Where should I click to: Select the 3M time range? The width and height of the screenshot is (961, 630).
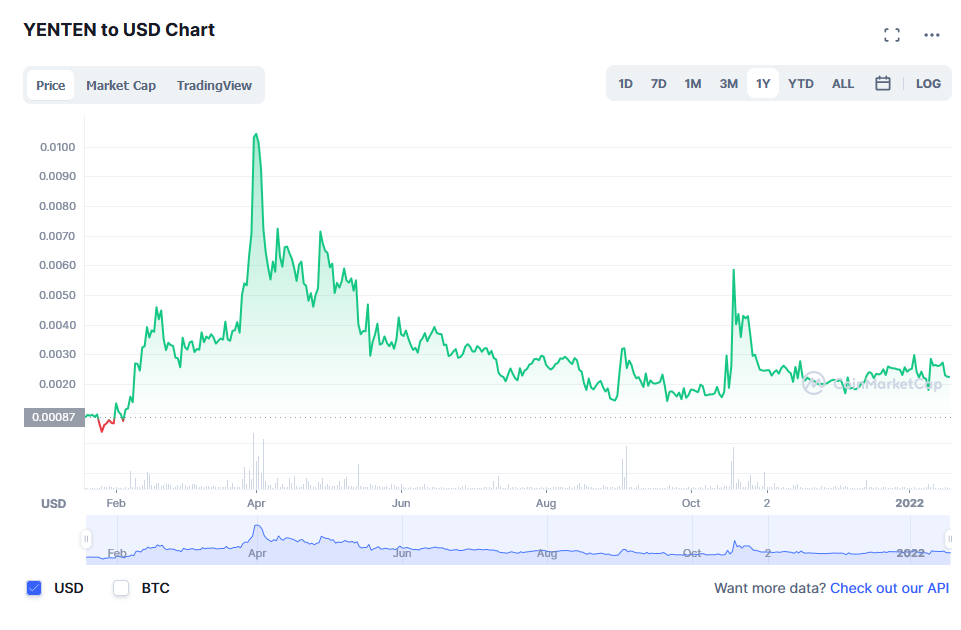click(x=728, y=83)
